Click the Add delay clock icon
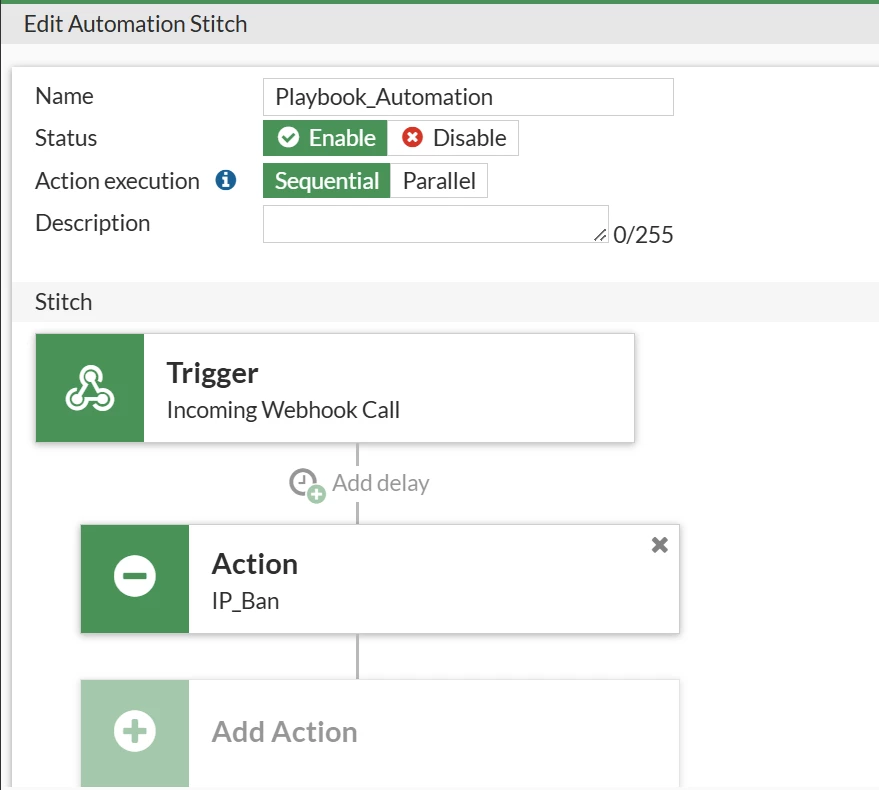Image resolution: width=879 pixels, height=790 pixels. point(307,485)
